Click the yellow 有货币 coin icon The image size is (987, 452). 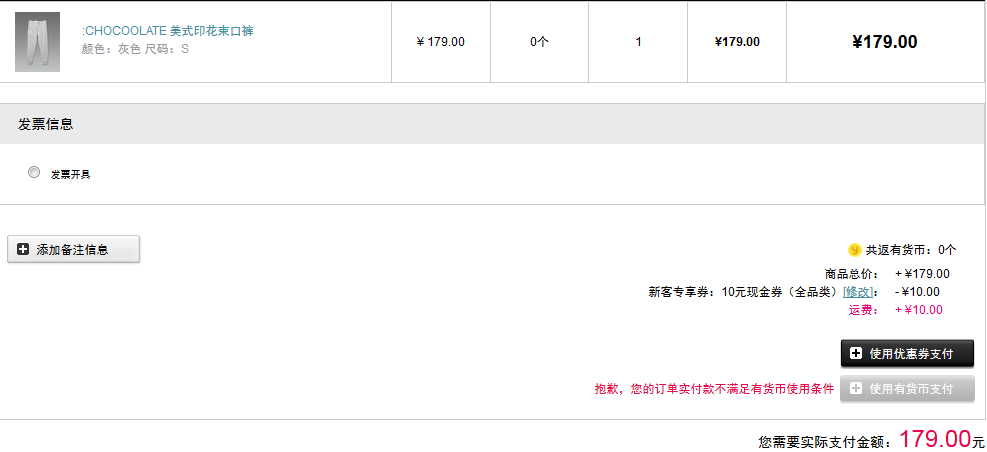coord(854,250)
